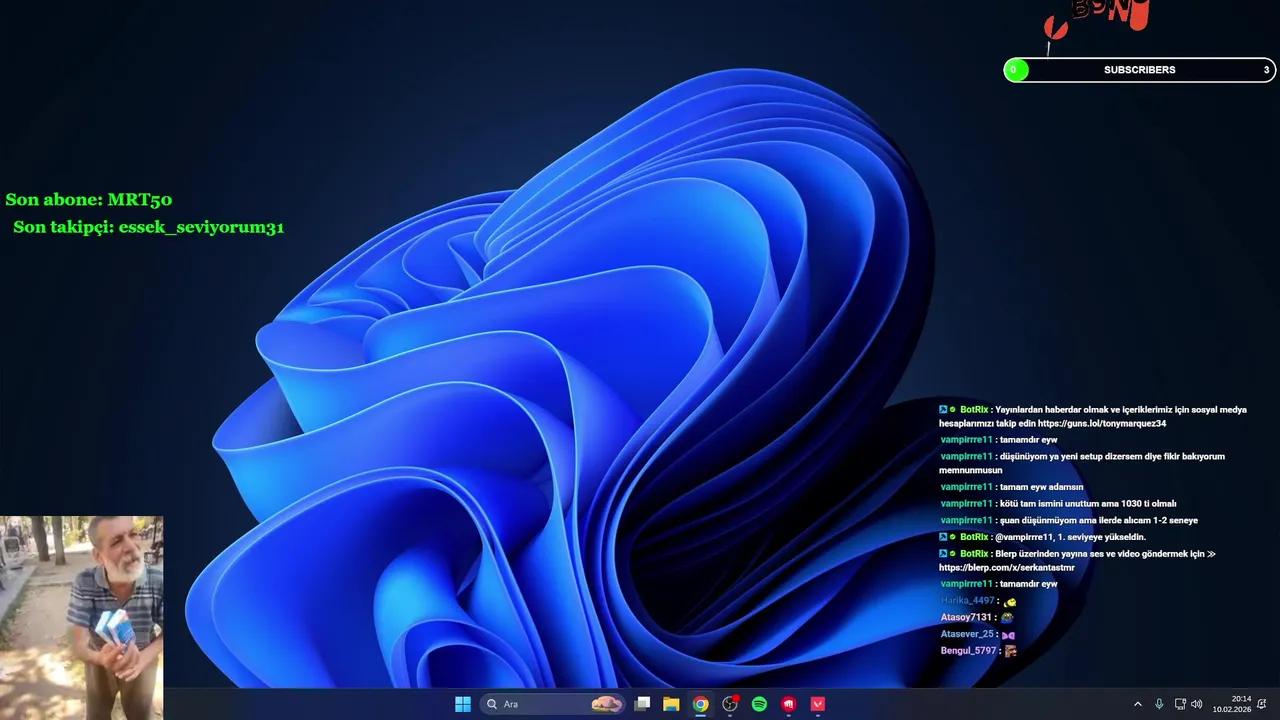Click the SUBSCRIBERS goal progress bar

[1139, 70]
